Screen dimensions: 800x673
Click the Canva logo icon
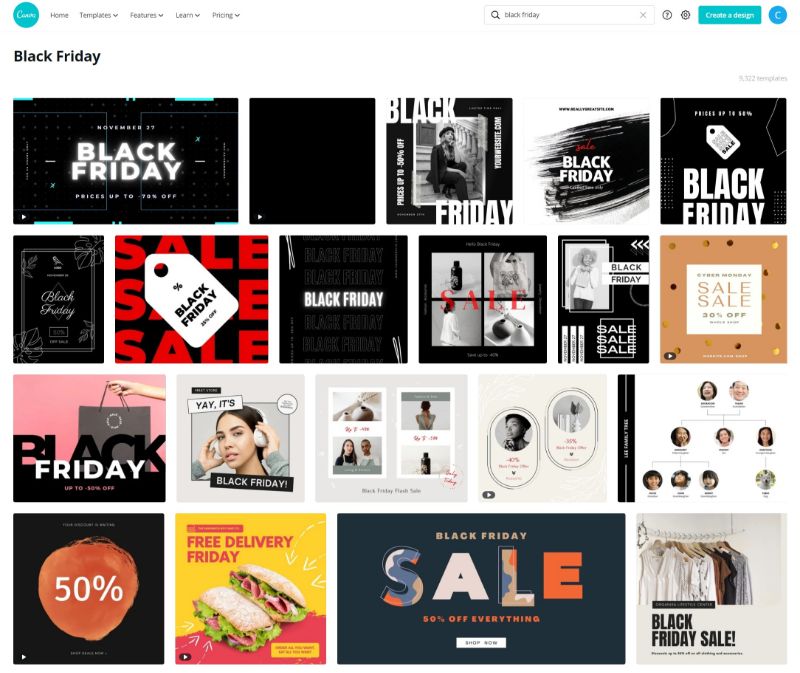[26, 15]
